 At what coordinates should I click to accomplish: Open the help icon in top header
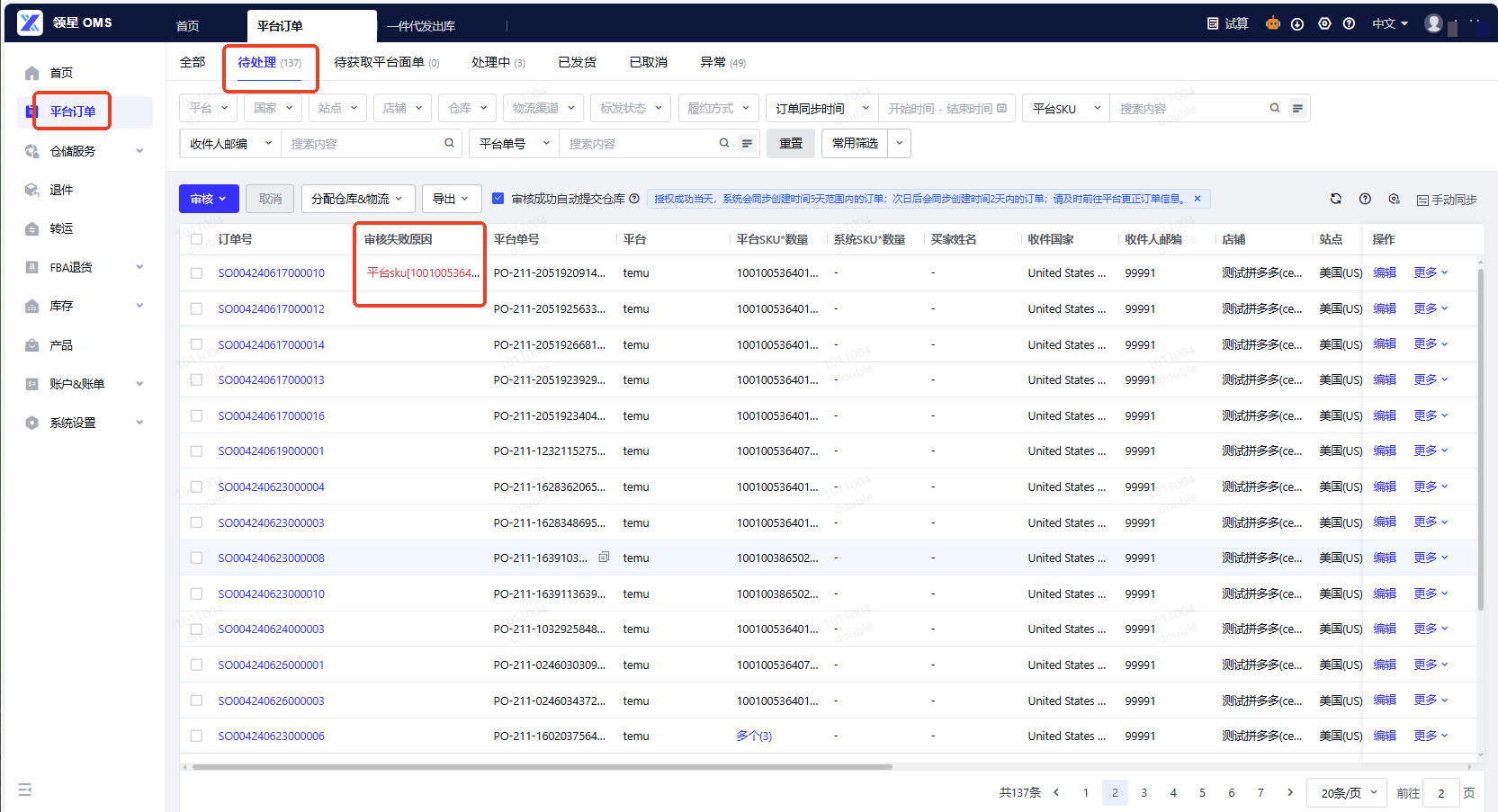pyautogui.click(x=1349, y=23)
